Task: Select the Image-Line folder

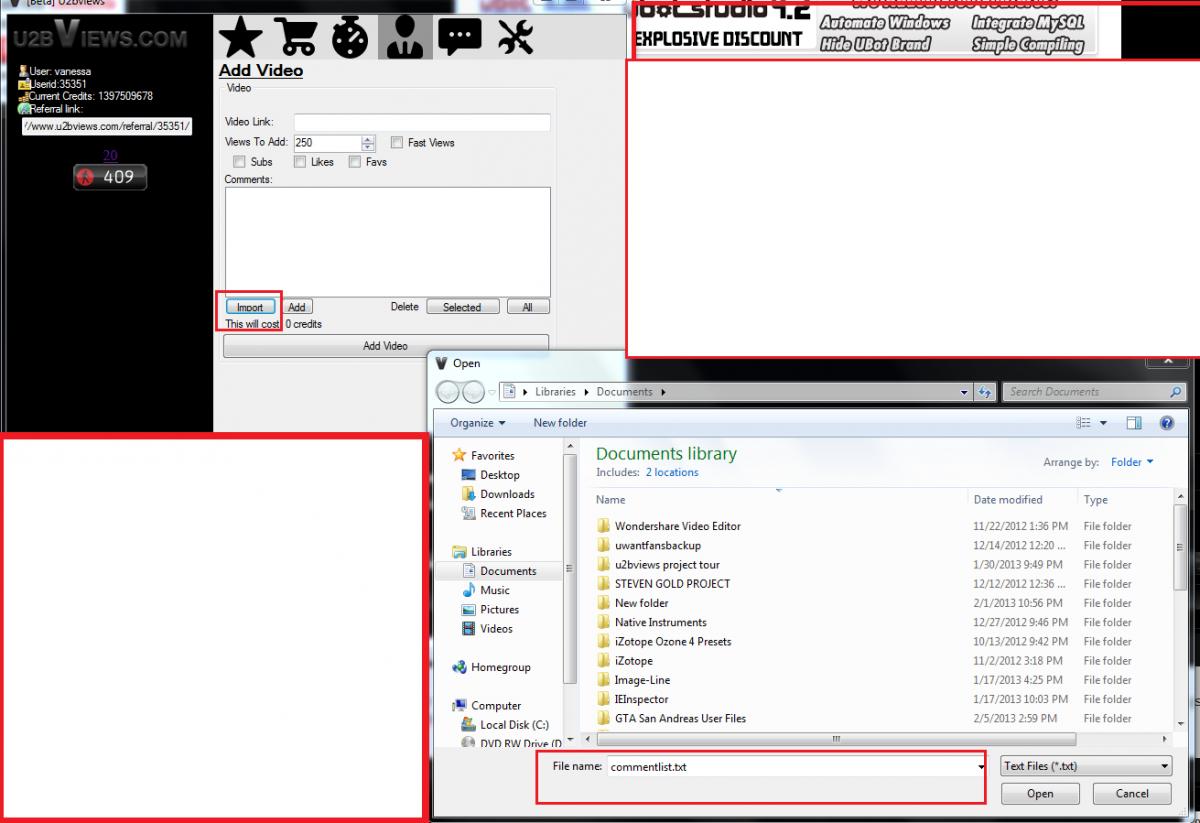Action: click(633, 680)
